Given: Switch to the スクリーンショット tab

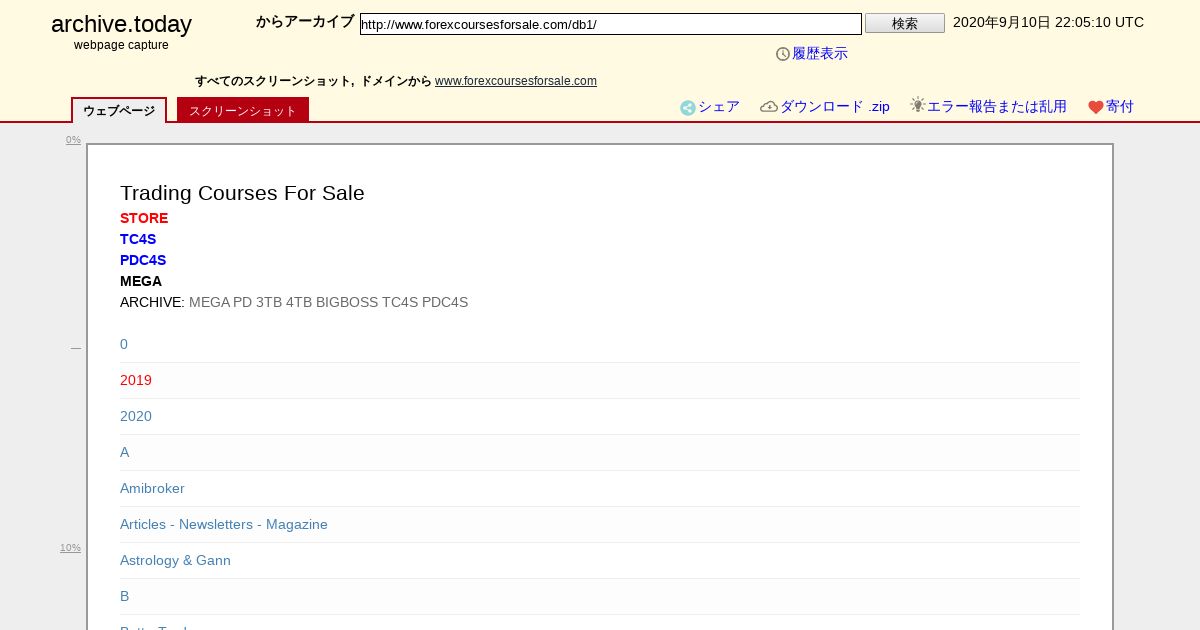Looking at the screenshot, I should coord(243,110).
